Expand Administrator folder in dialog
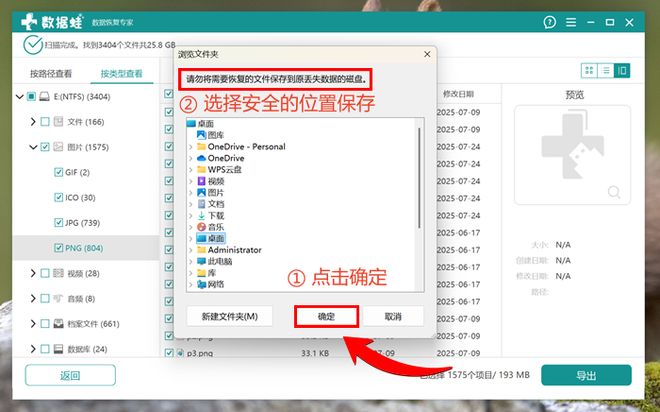The width and height of the screenshot is (660, 412). (191, 250)
